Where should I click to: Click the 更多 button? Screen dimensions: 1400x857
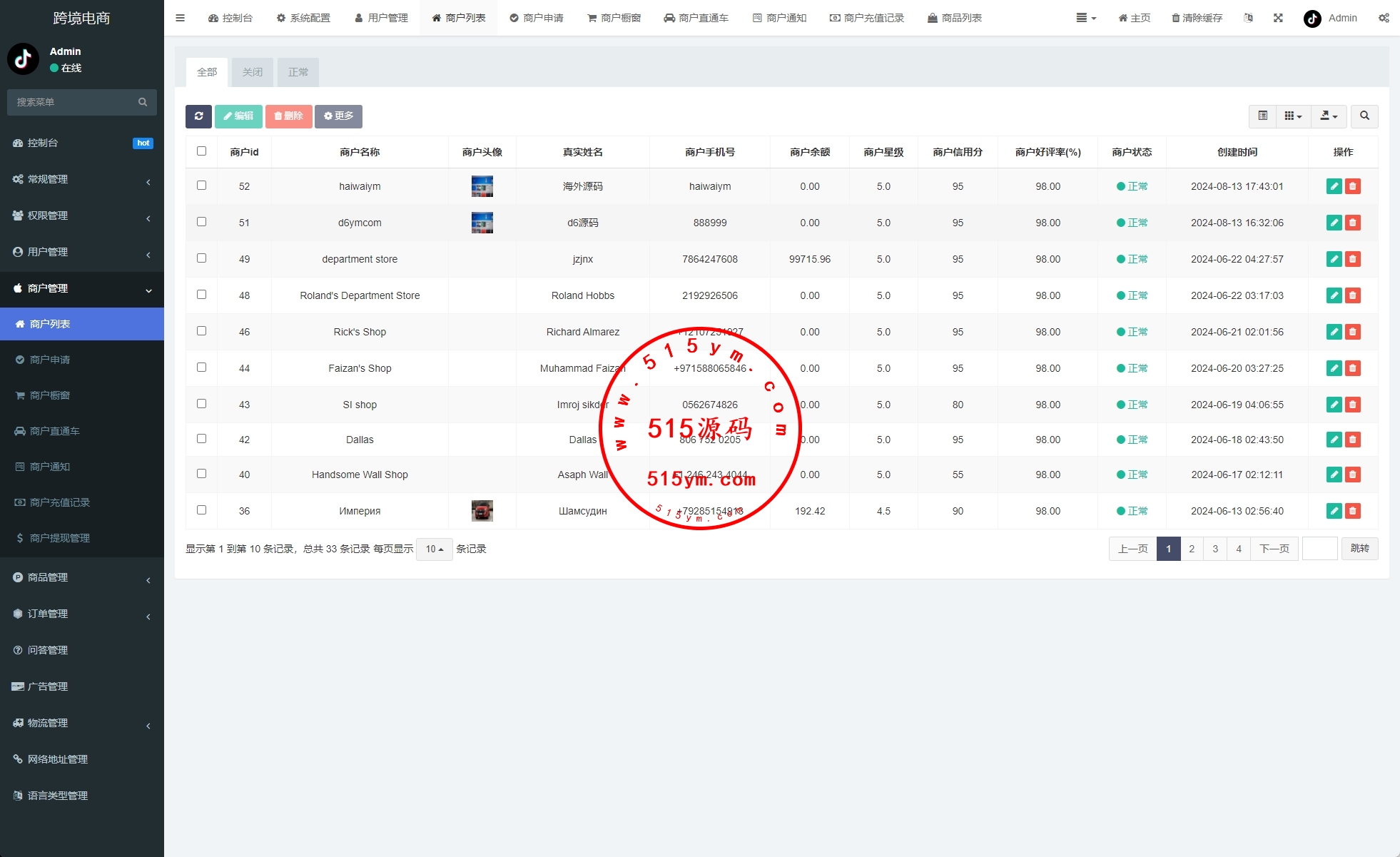pos(338,116)
